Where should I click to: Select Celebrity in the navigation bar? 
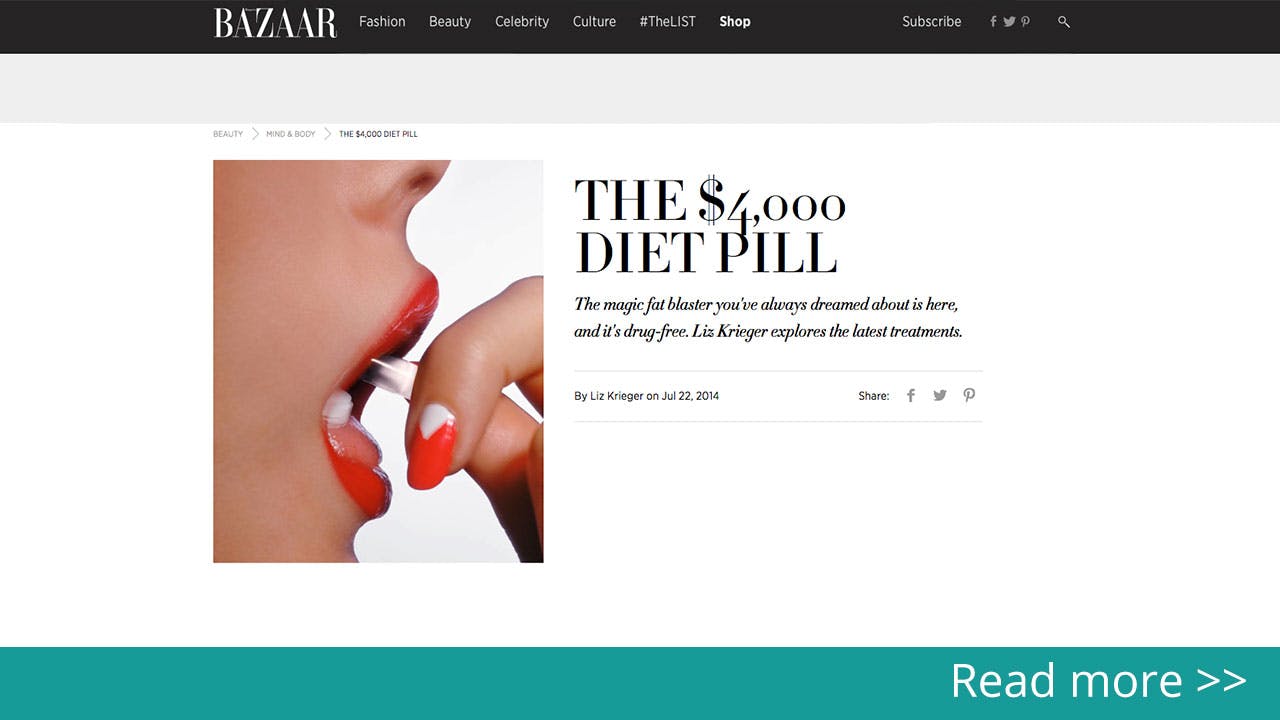coord(522,21)
